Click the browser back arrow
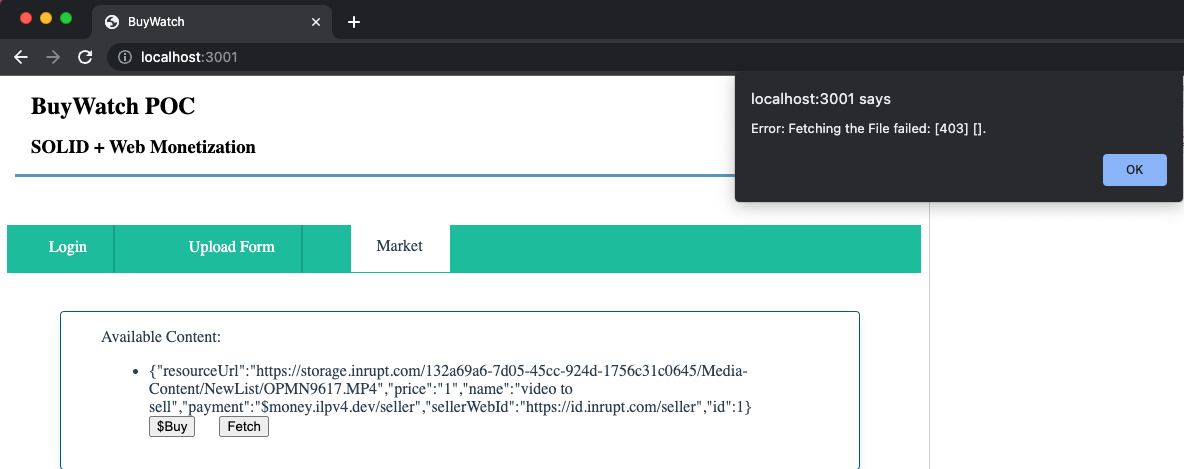1184x469 pixels. pyautogui.click(x=20, y=57)
